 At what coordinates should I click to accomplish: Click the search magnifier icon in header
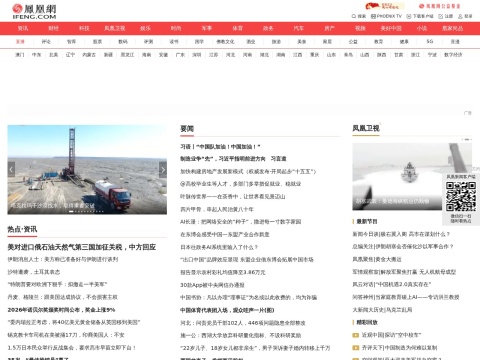[354, 16]
